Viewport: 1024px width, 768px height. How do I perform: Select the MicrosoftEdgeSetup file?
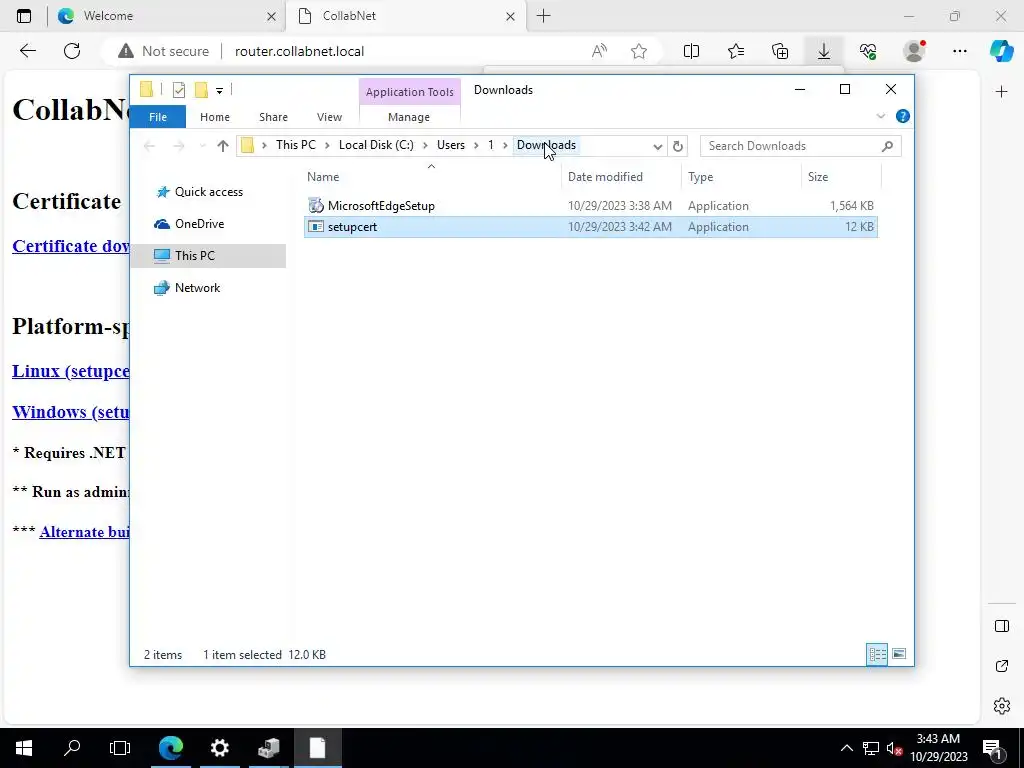coord(590,206)
